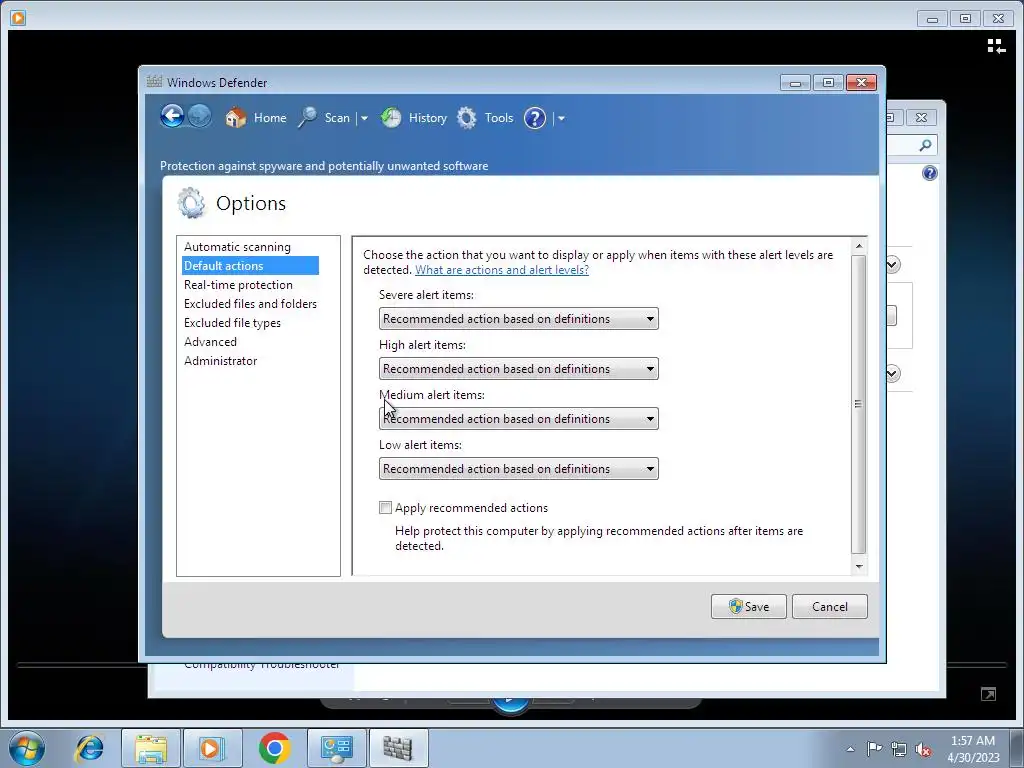This screenshot has width=1024, height=768.
Task: Select Administrator in options list
Action: 220,360
